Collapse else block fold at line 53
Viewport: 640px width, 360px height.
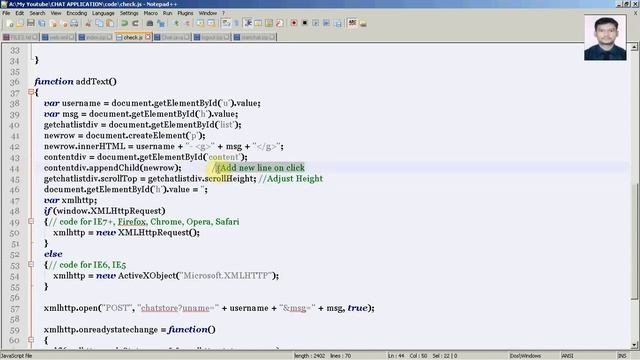pos(31,264)
